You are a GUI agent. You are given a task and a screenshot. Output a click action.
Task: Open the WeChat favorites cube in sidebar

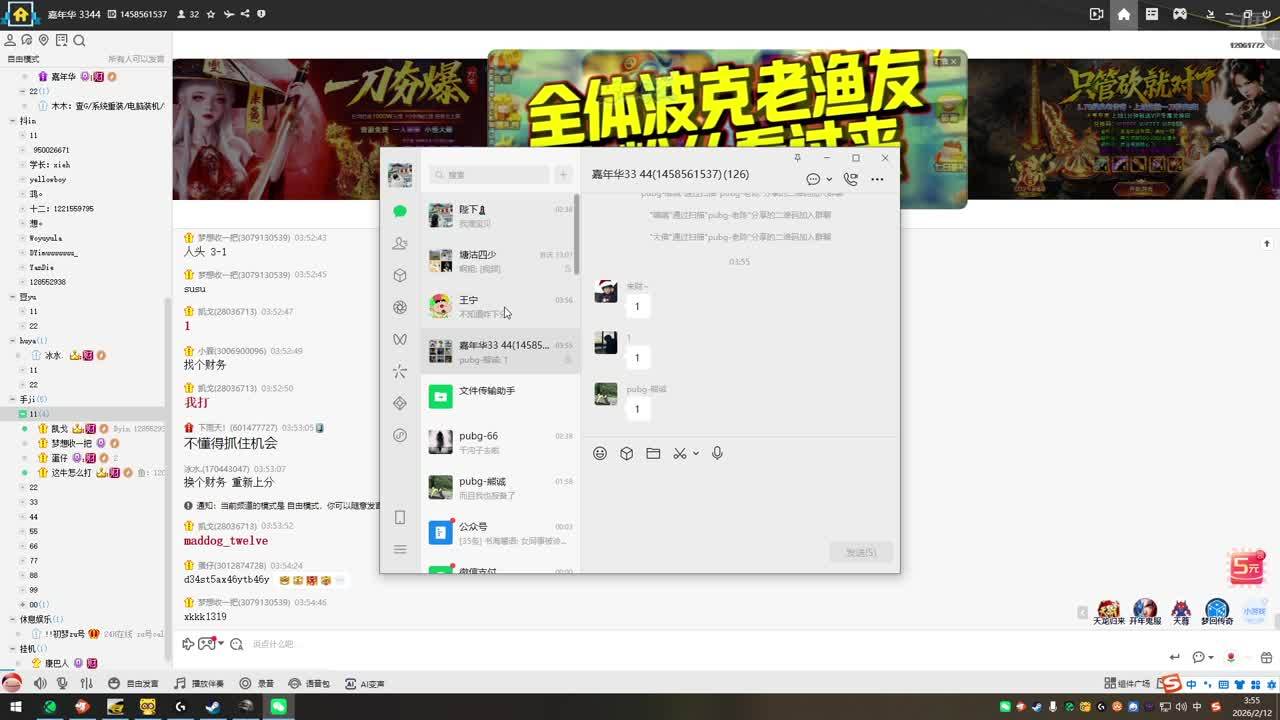click(x=400, y=275)
